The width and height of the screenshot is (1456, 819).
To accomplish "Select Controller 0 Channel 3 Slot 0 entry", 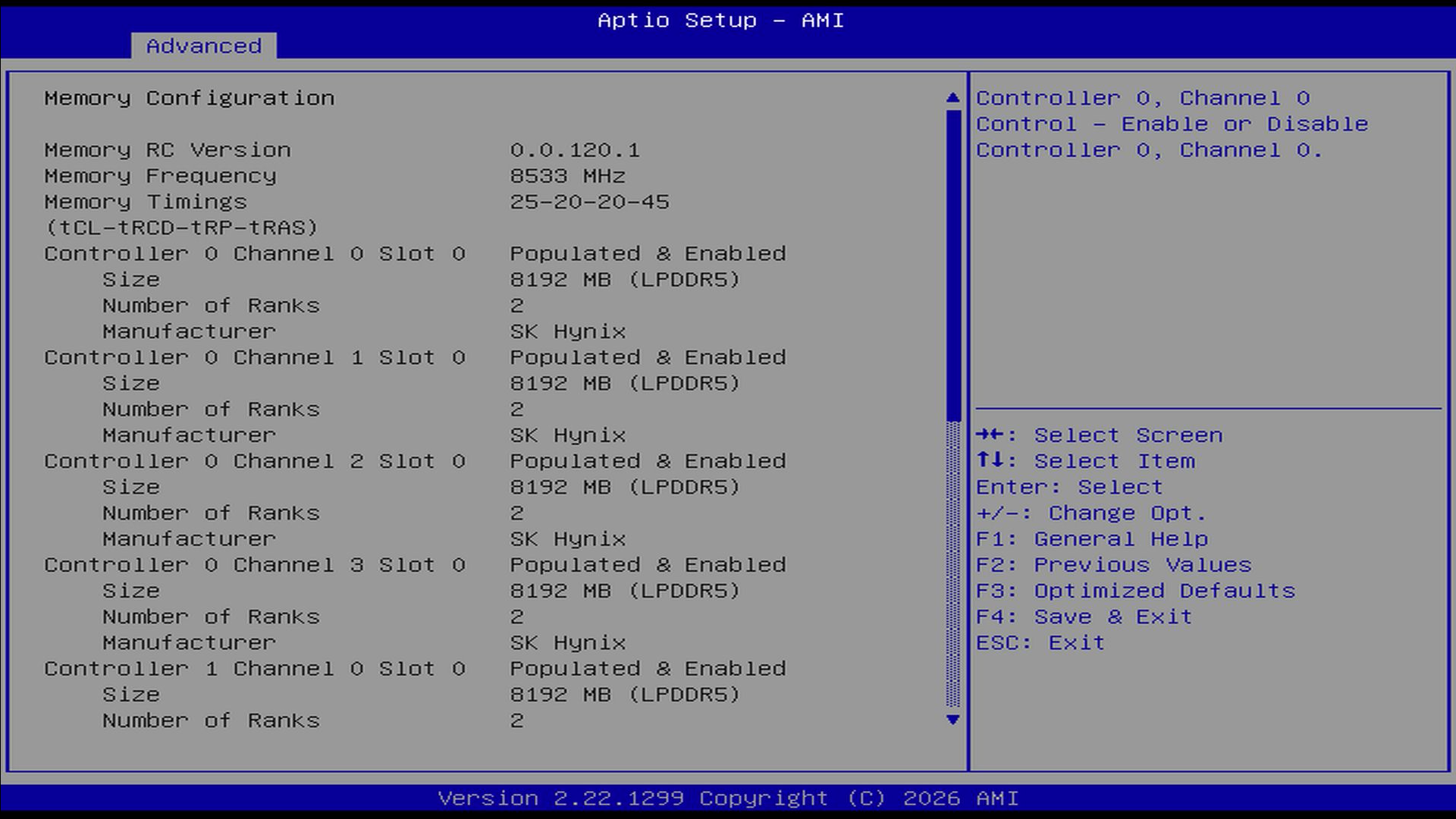I will (255, 565).
